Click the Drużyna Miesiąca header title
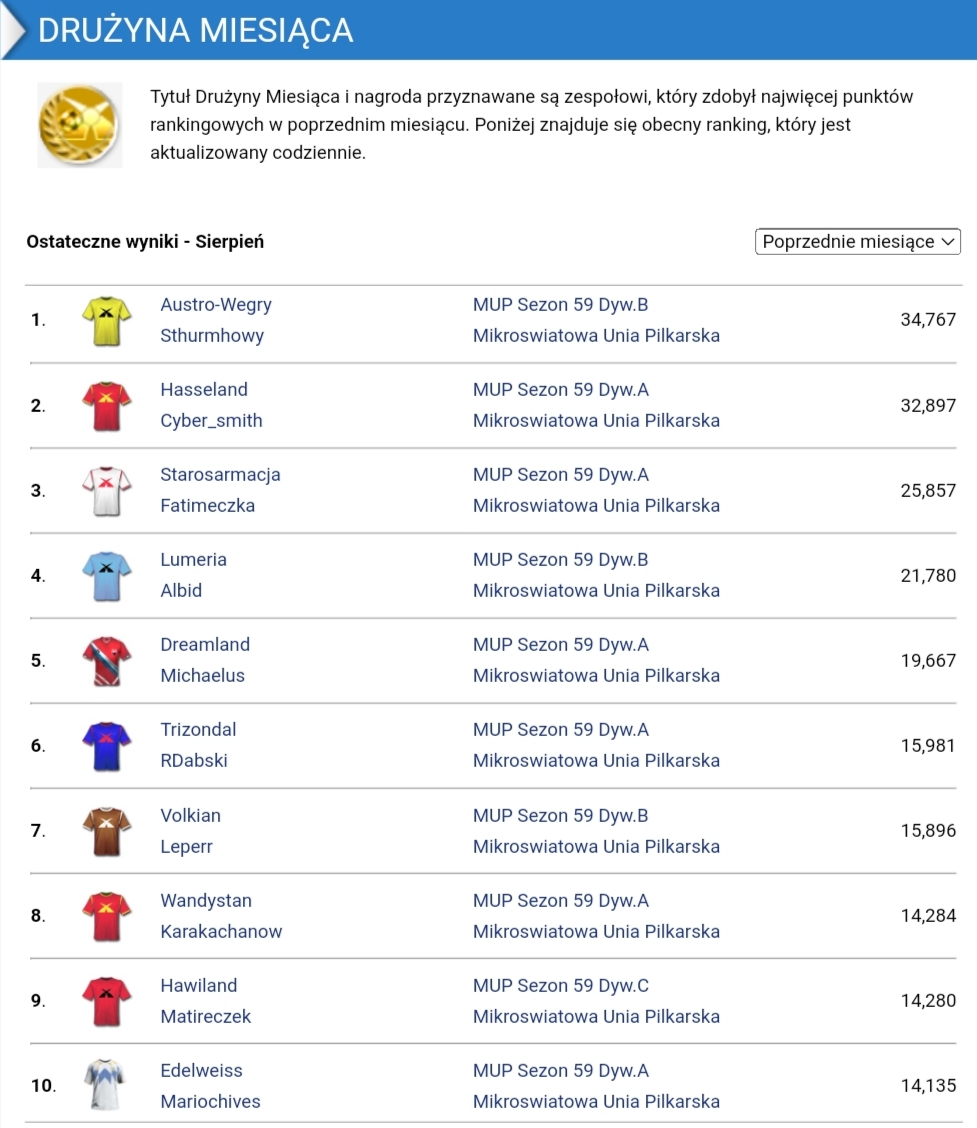The width and height of the screenshot is (977, 1128). point(196,30)
